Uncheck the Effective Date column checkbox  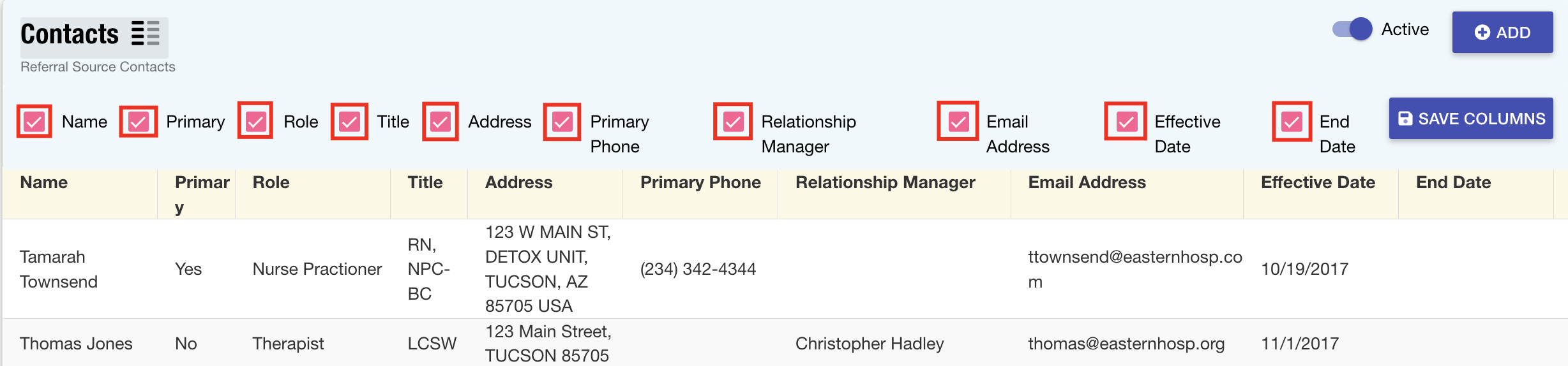pos(1126,121)
